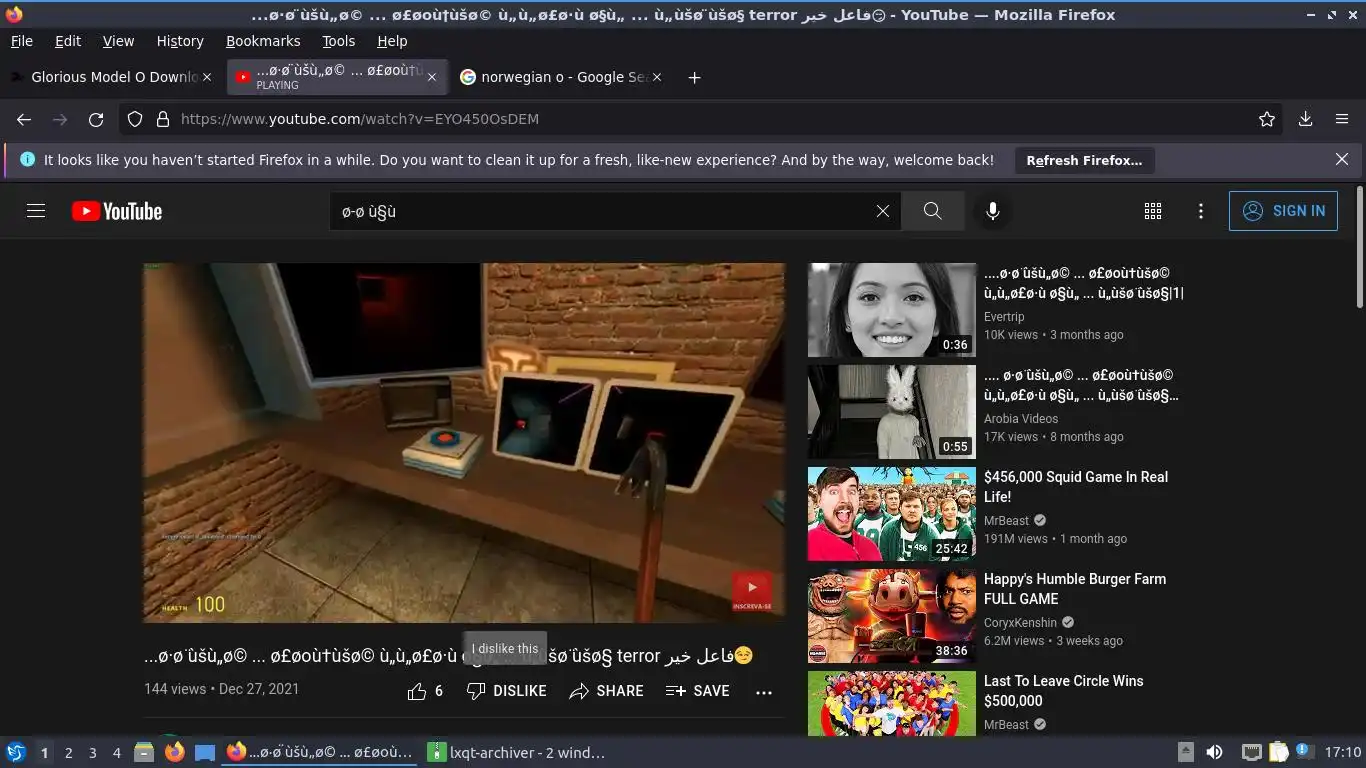Switch to lxqt-archiver taskbar window

[516, 752]
